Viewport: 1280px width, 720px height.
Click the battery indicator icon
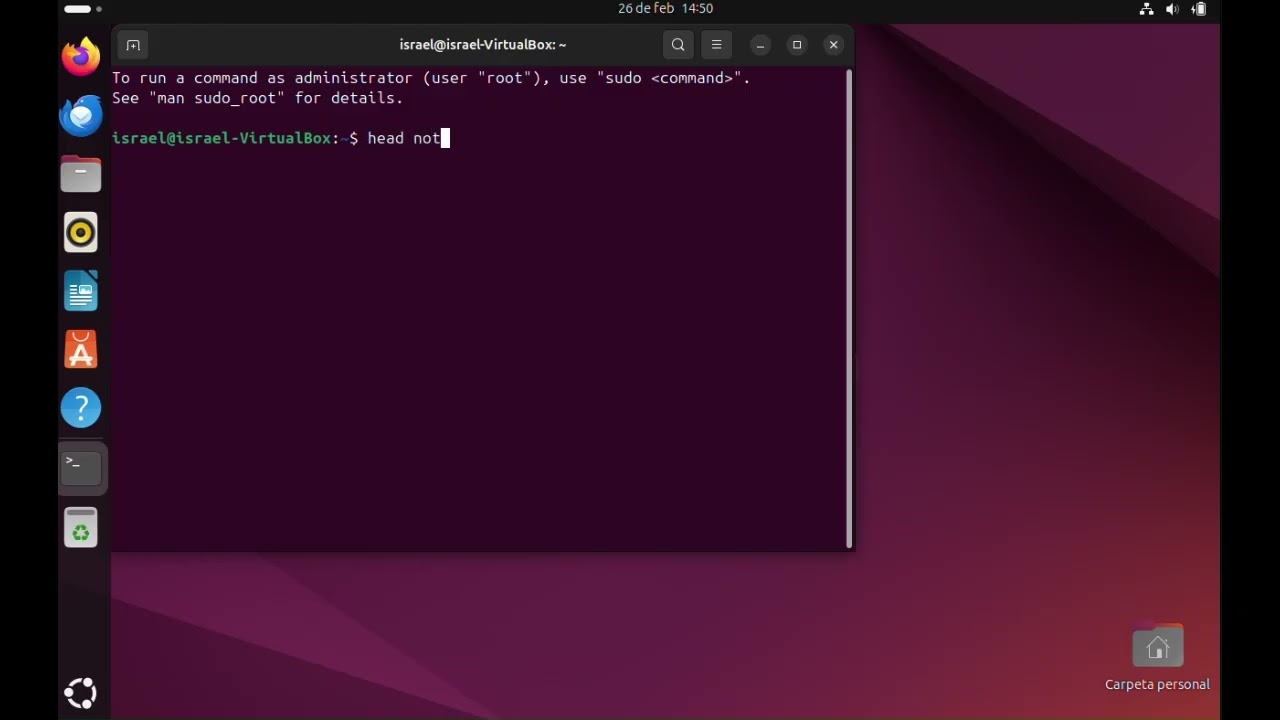[1198, 9]
